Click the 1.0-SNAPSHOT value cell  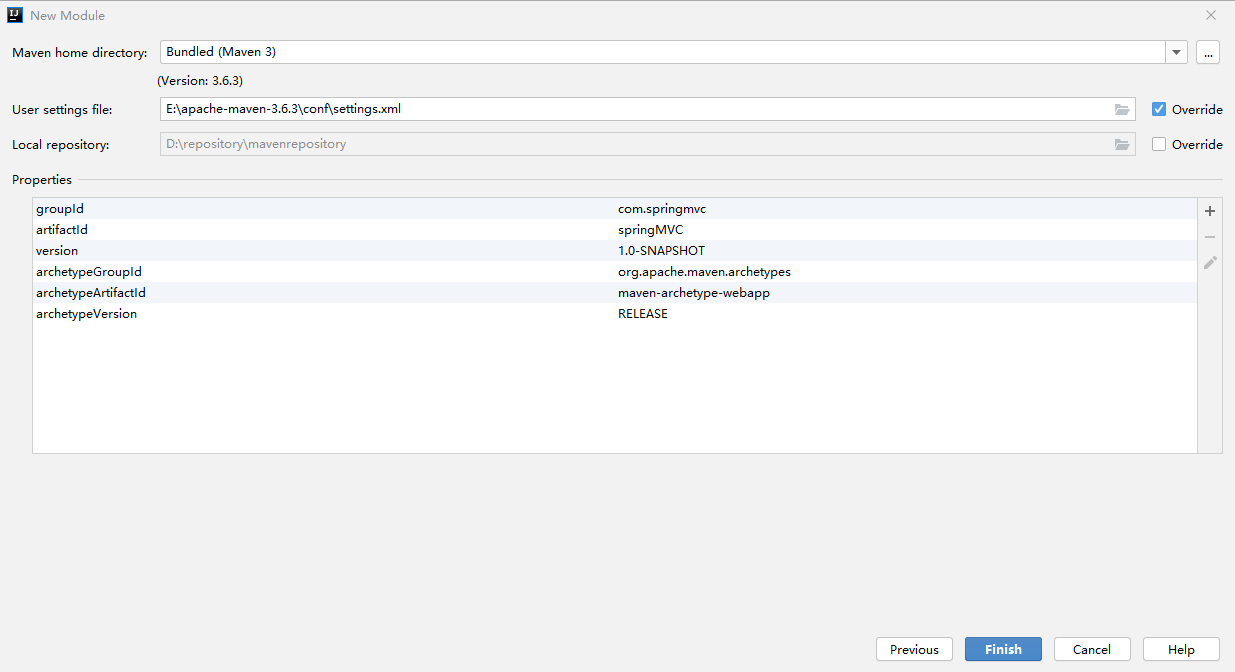pyautogui.click(x=661, y=251)
